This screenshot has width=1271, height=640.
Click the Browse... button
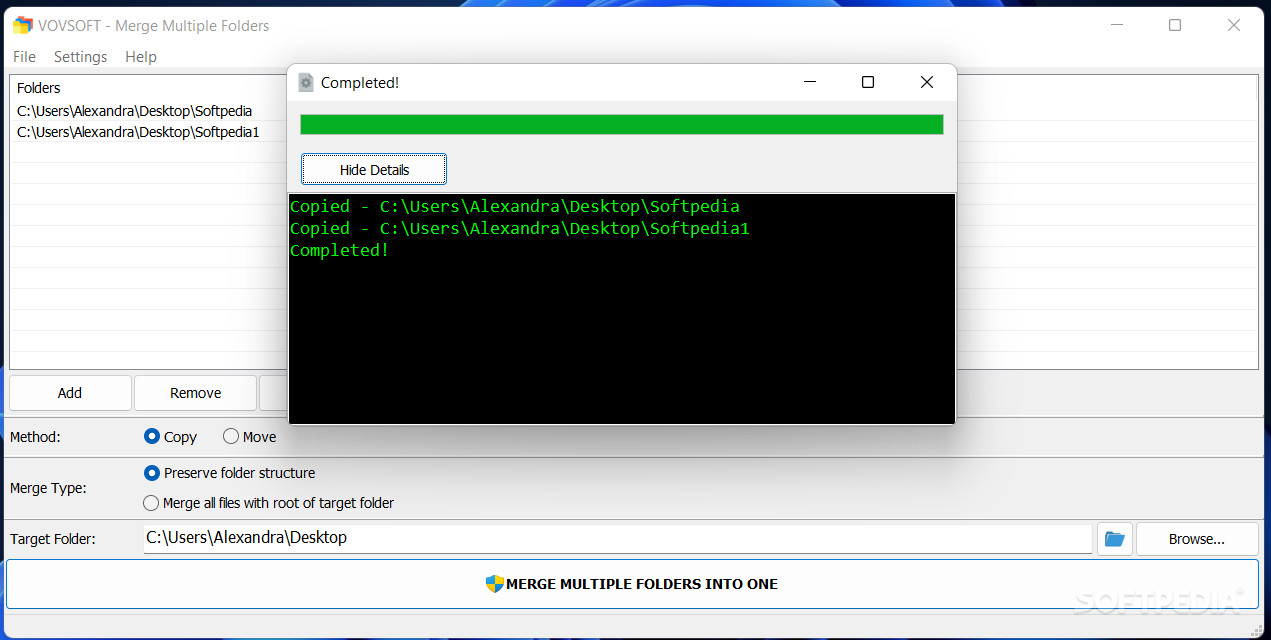click(x=1197, y=539)
